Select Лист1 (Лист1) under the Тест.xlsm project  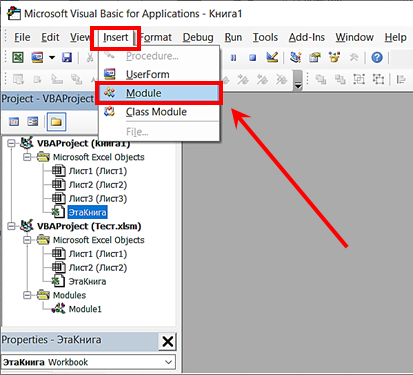pyautogui.click(x=98, y=254)
